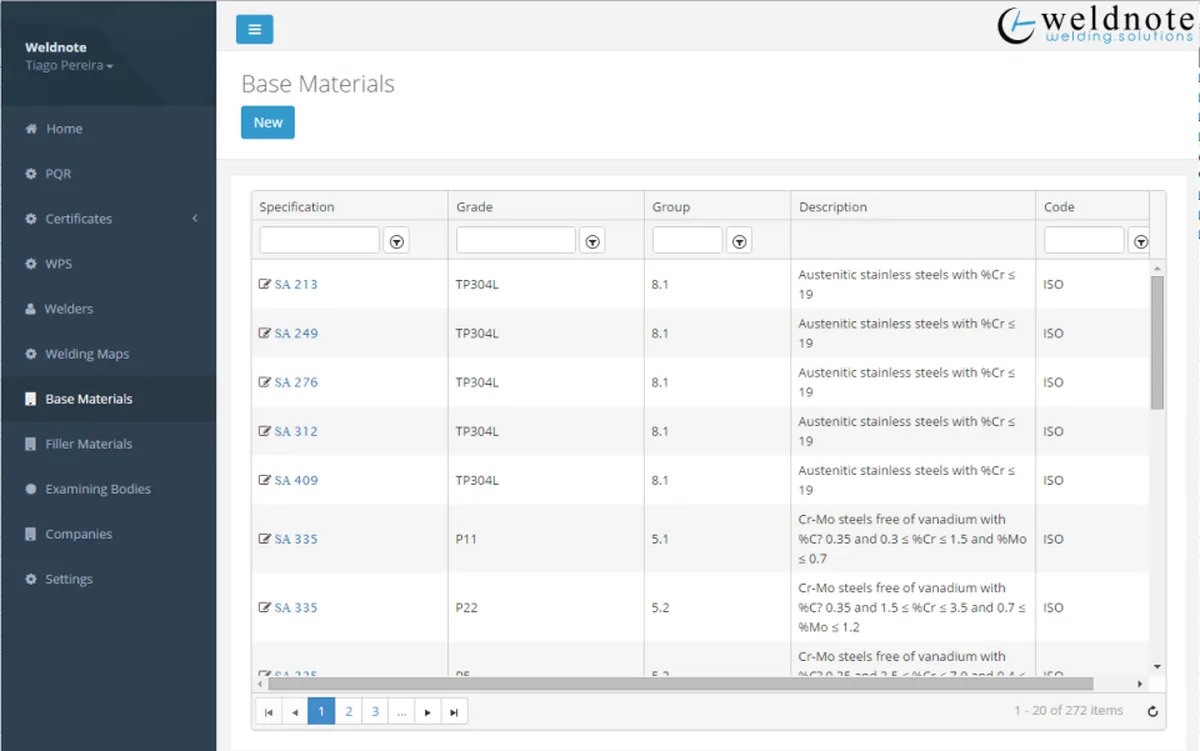Toggle the hamburger sidebar menu button
1200x751 pixels.
(x=254, y=29)
